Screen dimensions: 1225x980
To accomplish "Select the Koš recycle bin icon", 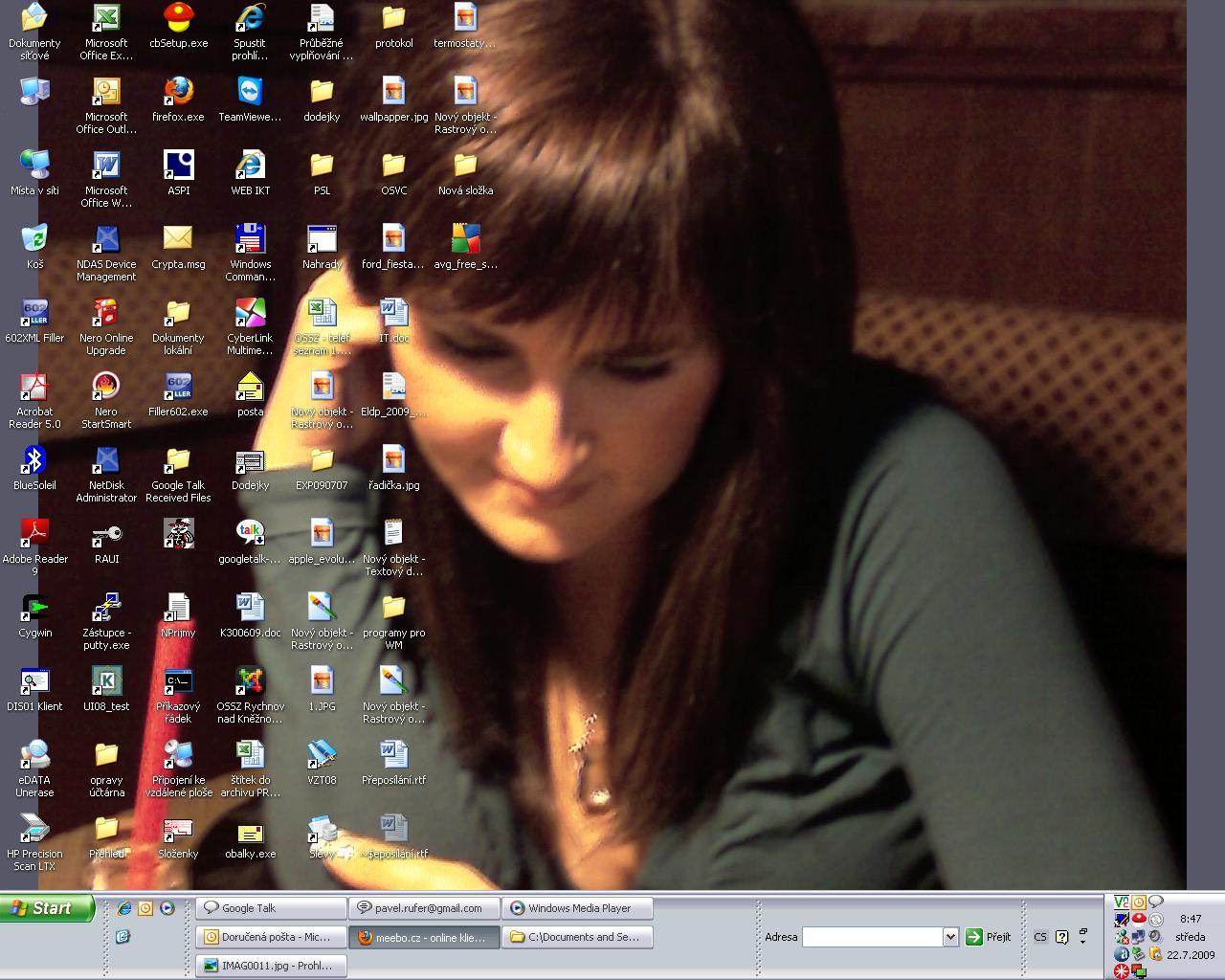I will 34,240.
